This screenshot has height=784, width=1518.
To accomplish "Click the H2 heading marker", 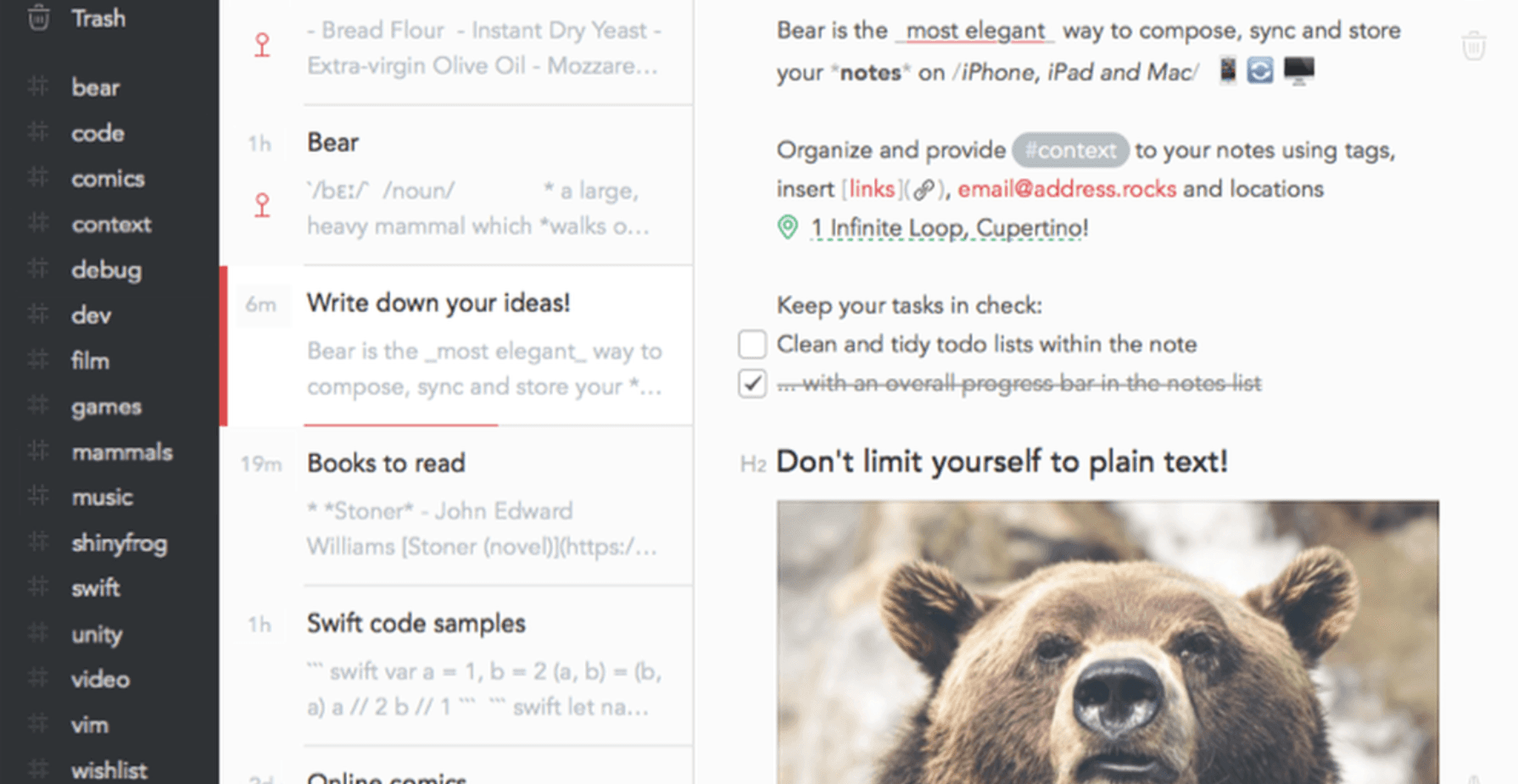I will click(x=753, y=464).
